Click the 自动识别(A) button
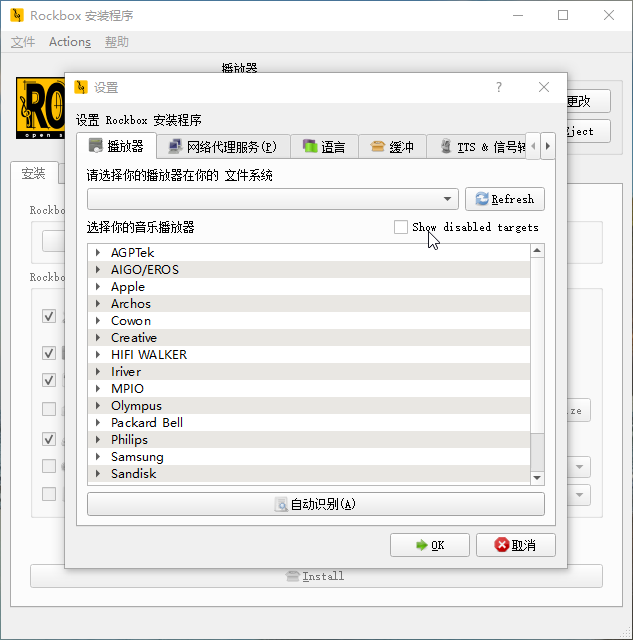 point(316,504)
